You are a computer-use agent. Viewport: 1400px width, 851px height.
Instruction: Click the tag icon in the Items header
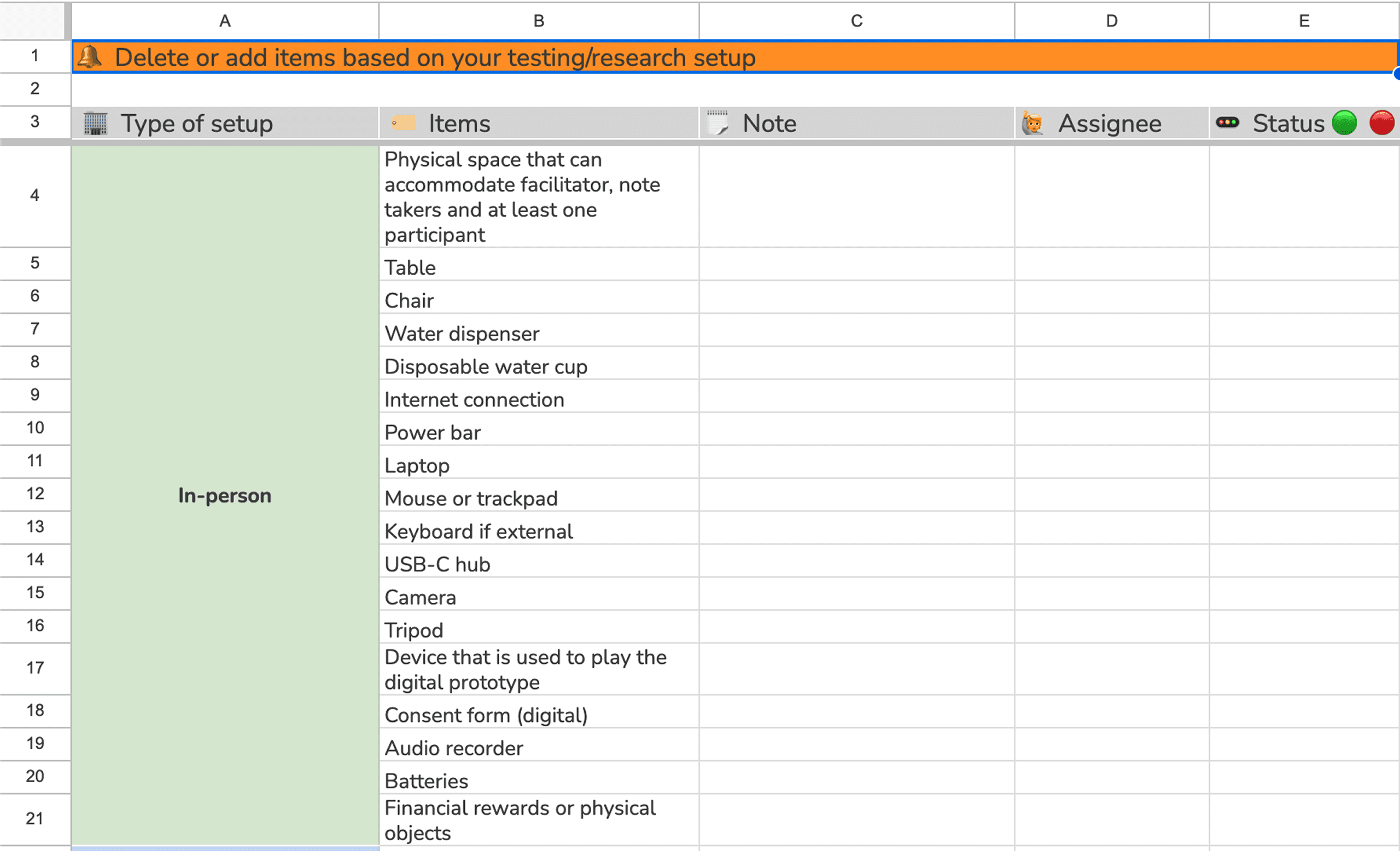404,123
